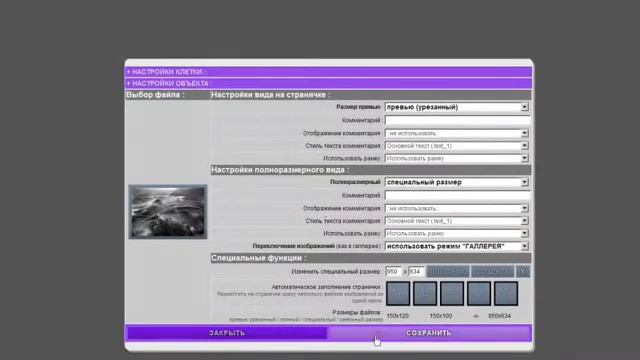Click the ЗАКРЫТЬ button

227,333
